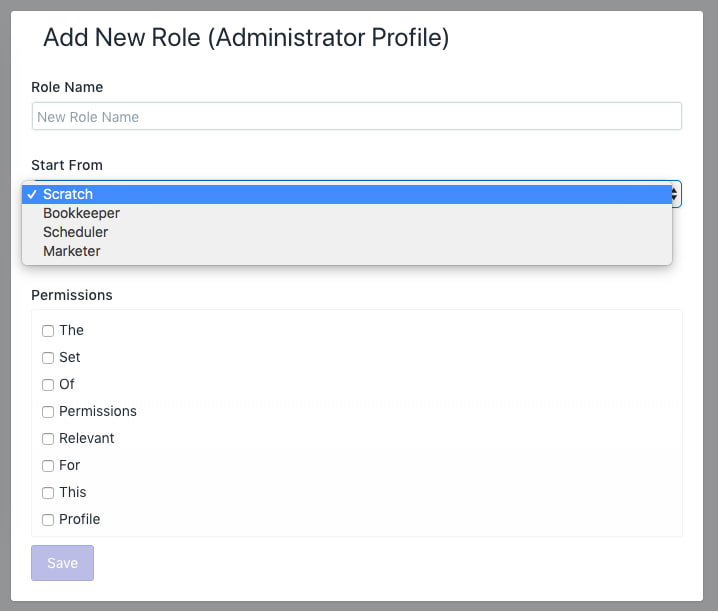718x611 pixels.
Task: Choose Bookkeeper in the Start From list
Action: click(347, 213)
